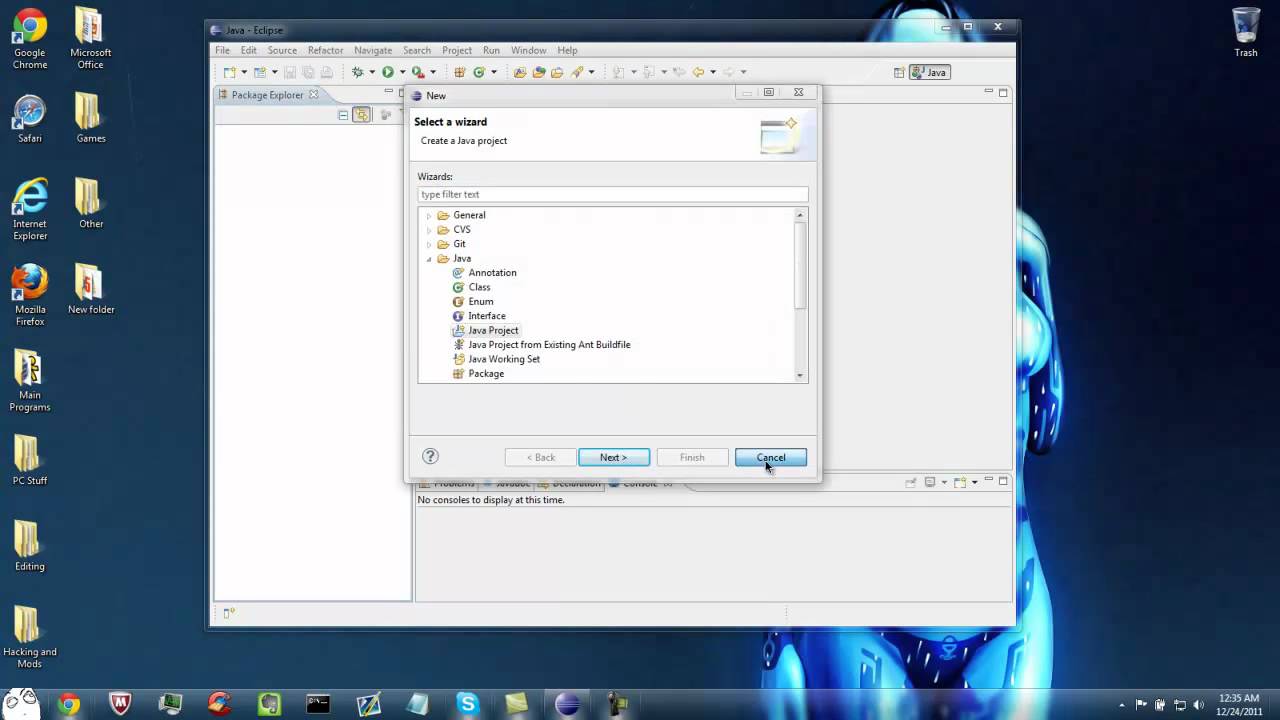Click the New Java Package toolbar icon
1280x720 pixels.
(460, 72)
